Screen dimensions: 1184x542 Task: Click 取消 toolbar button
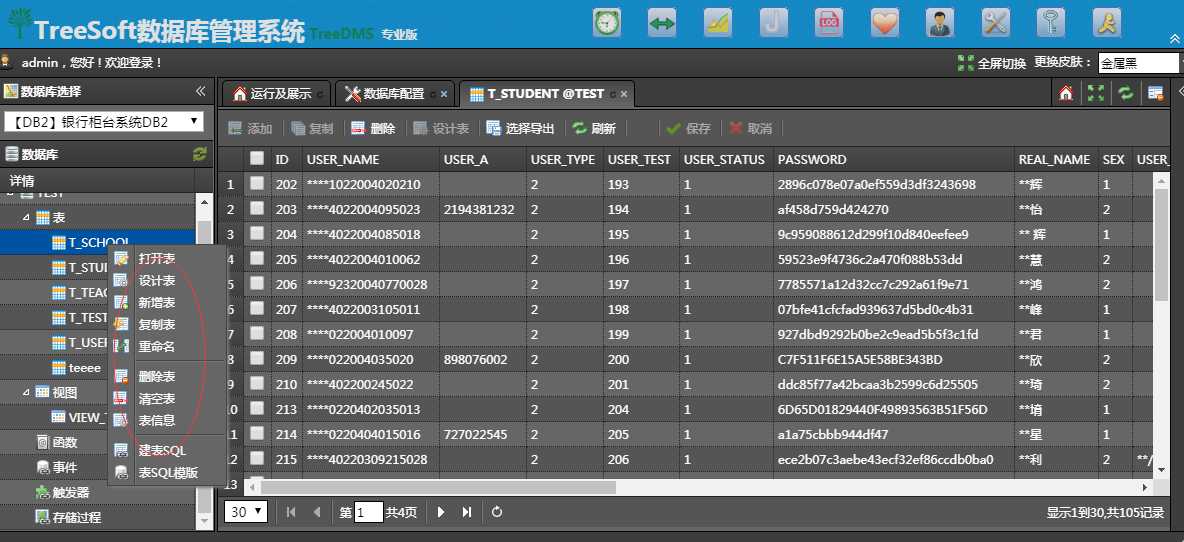[751, 128]
